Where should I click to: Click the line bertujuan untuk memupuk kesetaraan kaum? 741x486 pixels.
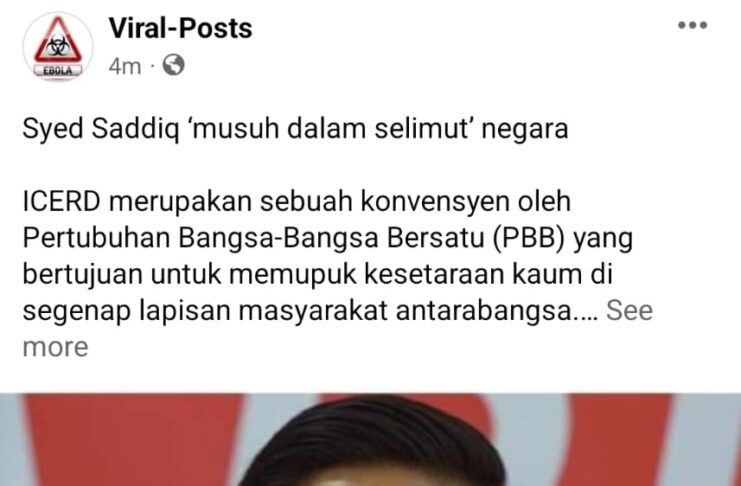click(x=318, y=275)
